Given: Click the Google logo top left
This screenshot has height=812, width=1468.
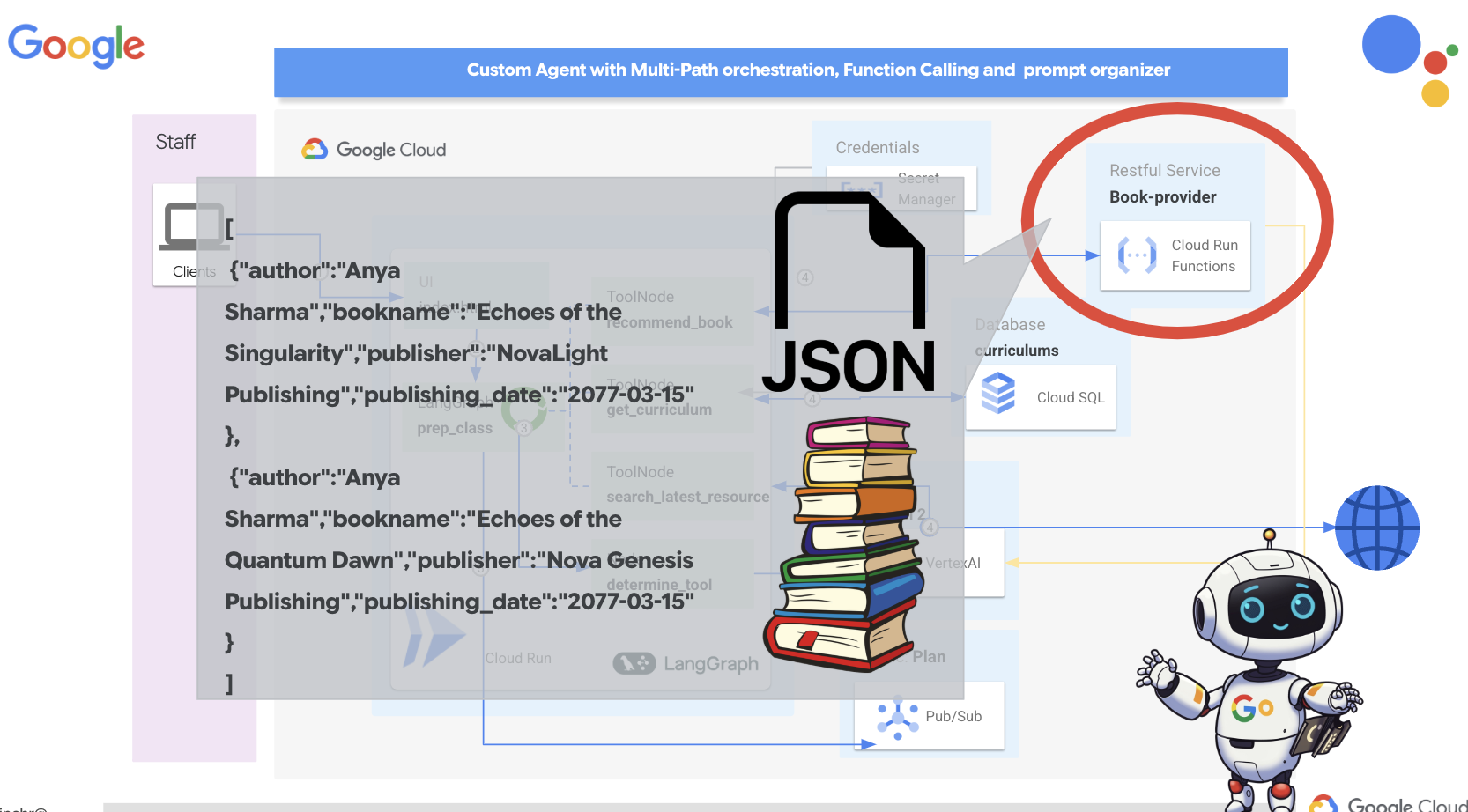Looking at the screenshot, I should click(x=75, y=44).
